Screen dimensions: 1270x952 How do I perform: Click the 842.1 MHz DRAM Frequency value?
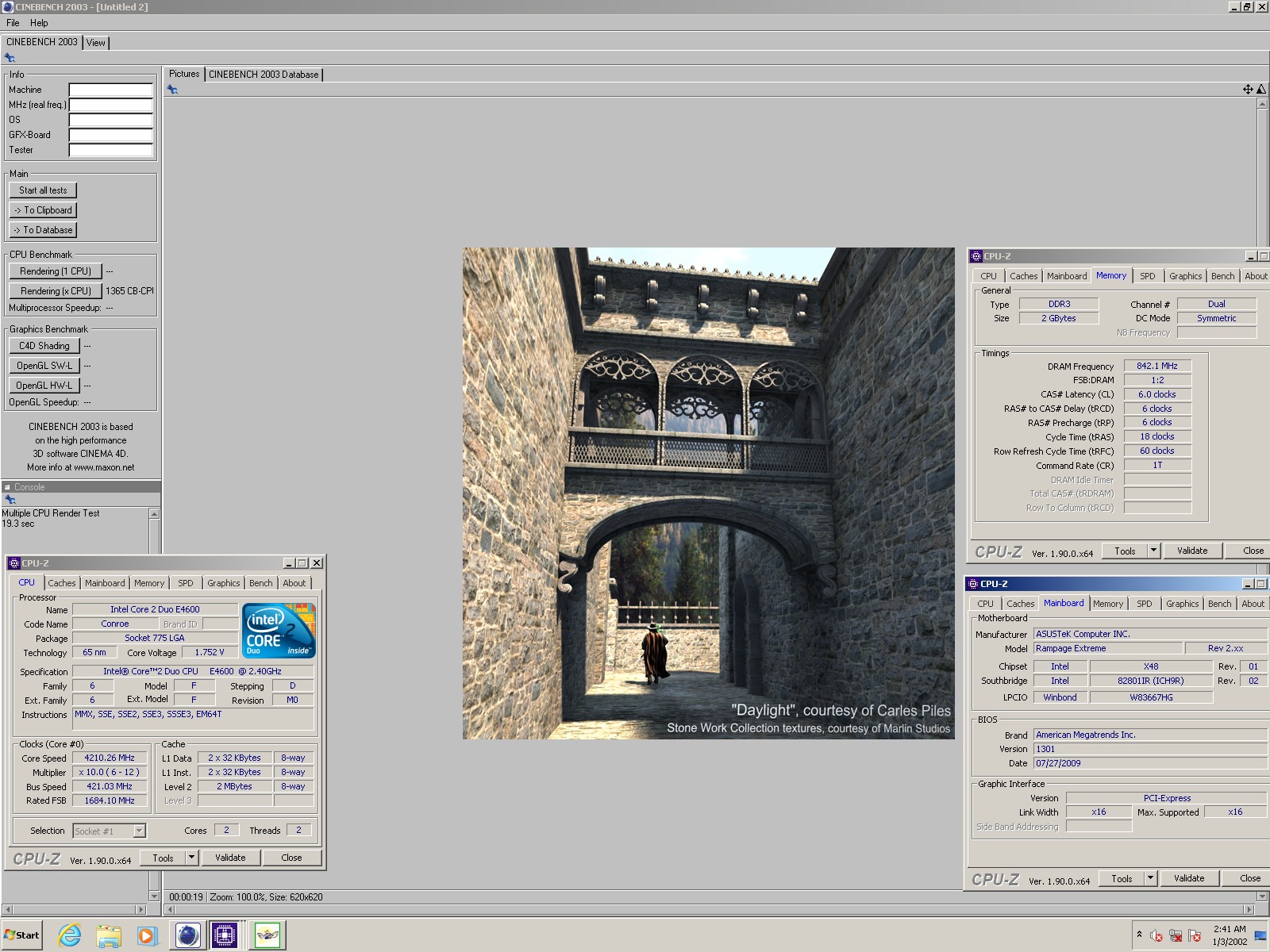(1157, 366)
